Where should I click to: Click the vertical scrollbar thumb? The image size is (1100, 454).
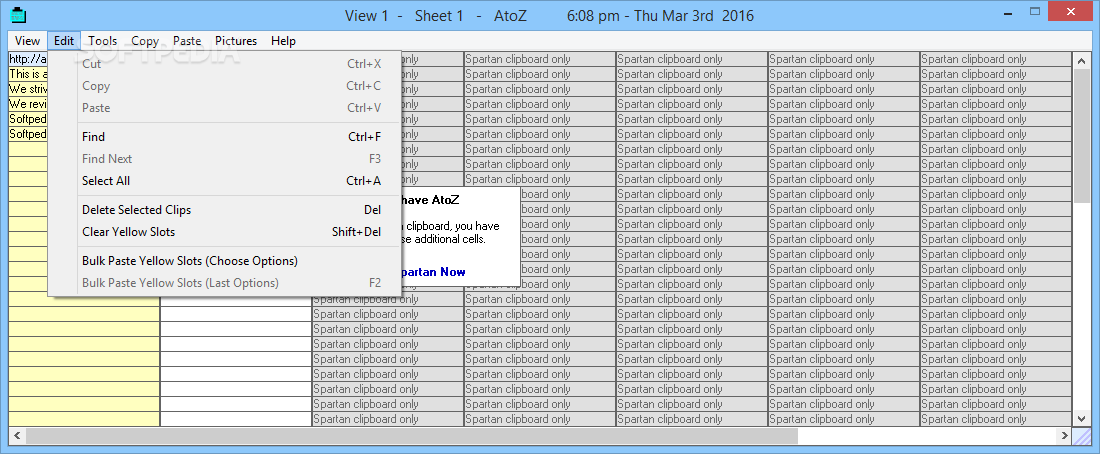(1081, 135)
